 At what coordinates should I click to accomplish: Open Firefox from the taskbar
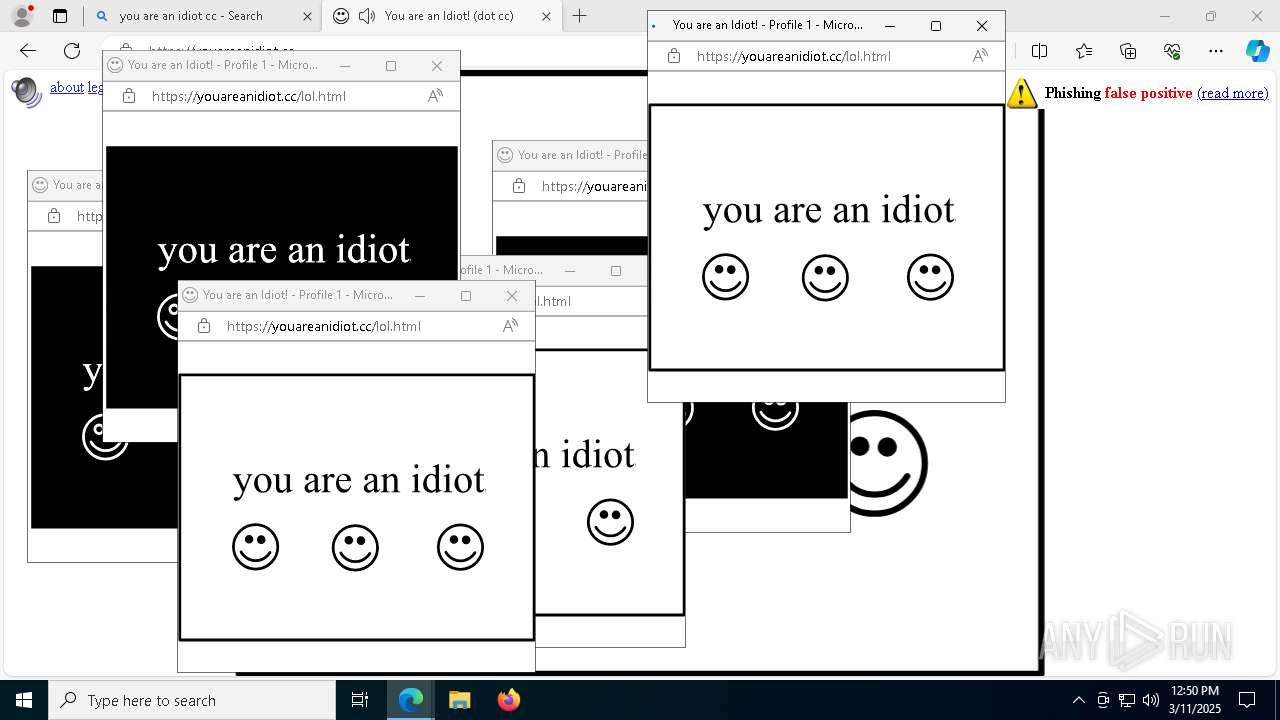[508, 700]
